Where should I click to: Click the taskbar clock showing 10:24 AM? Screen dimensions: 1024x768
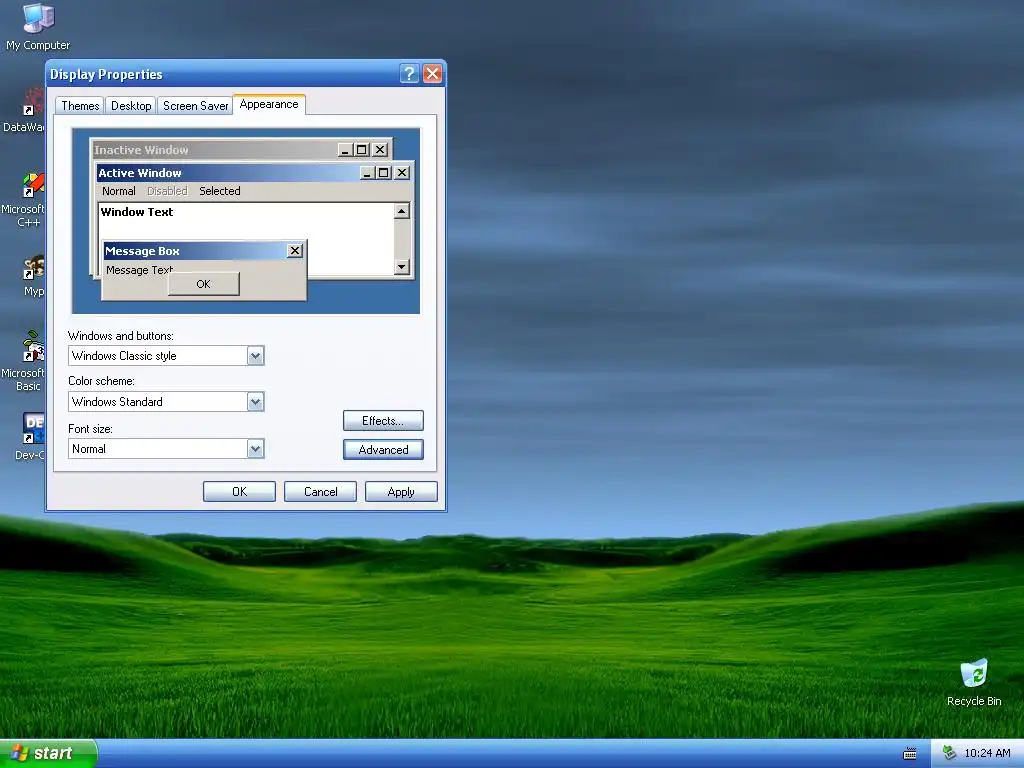(987, 753)
